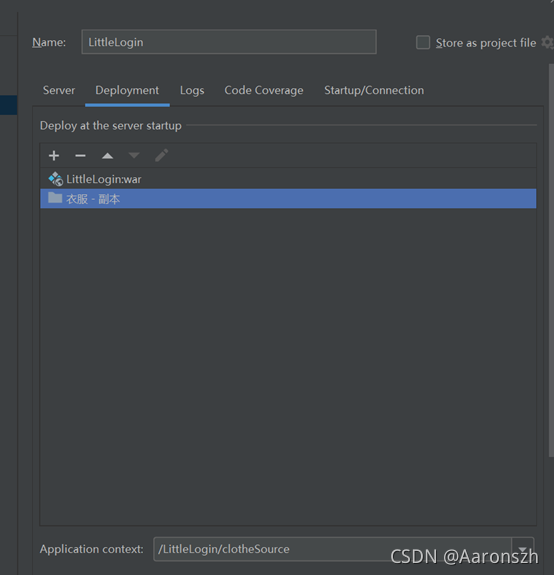Enable Store as project file checkbox

[423, 43]
